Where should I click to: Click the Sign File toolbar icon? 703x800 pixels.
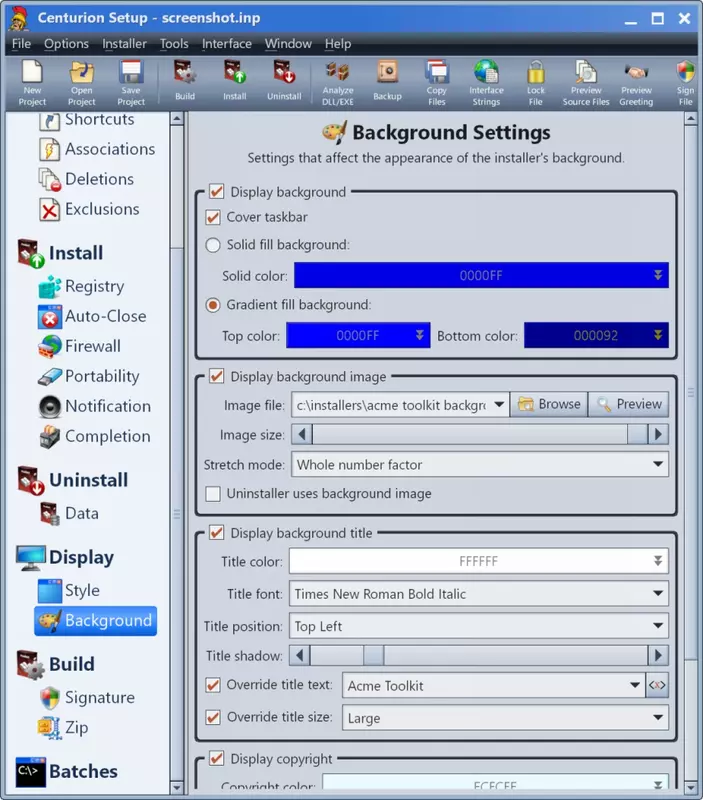[686, 83]
